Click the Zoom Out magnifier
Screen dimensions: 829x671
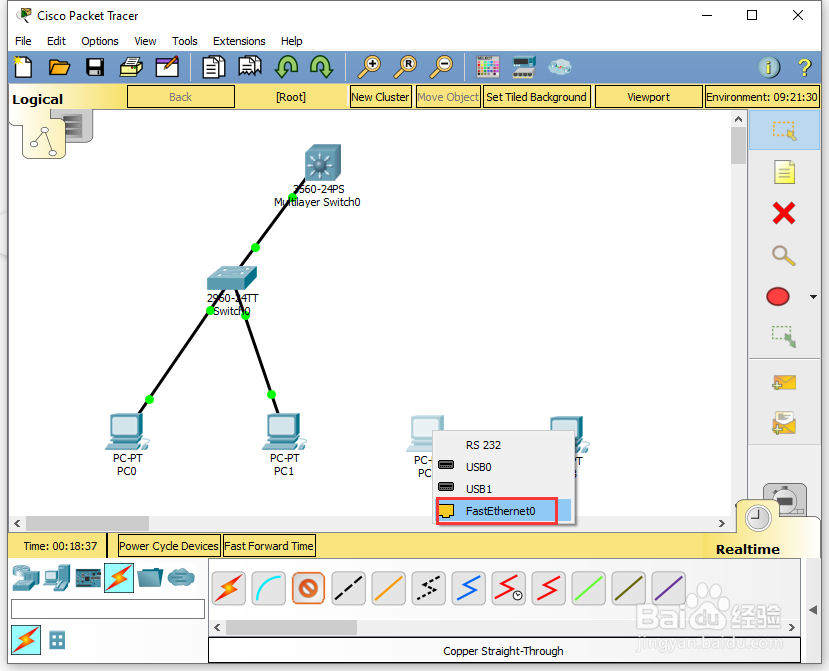click(x=441, y=67)
